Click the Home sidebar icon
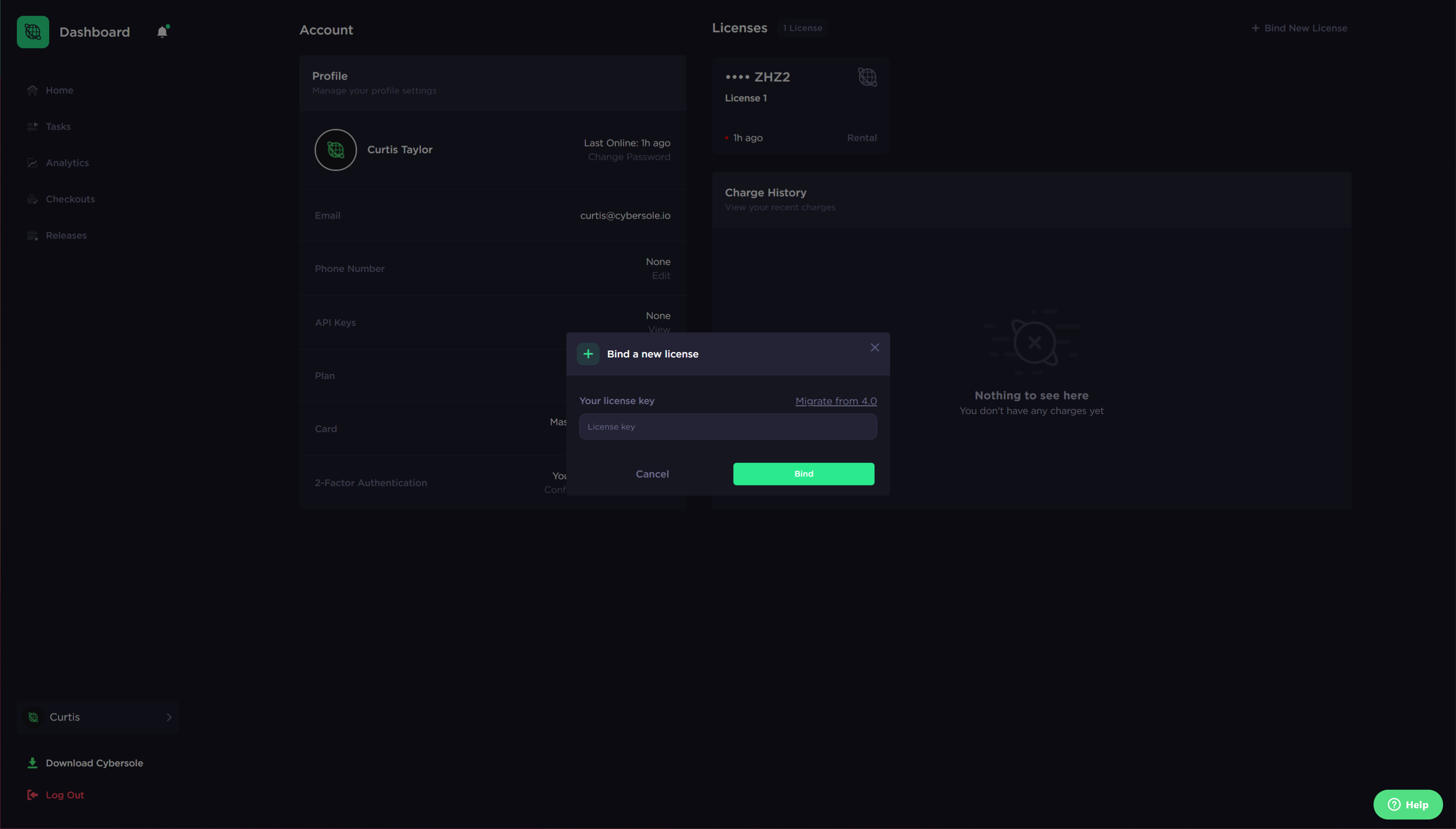Viewport: 1456px width, 829px height. pos(32,90)
